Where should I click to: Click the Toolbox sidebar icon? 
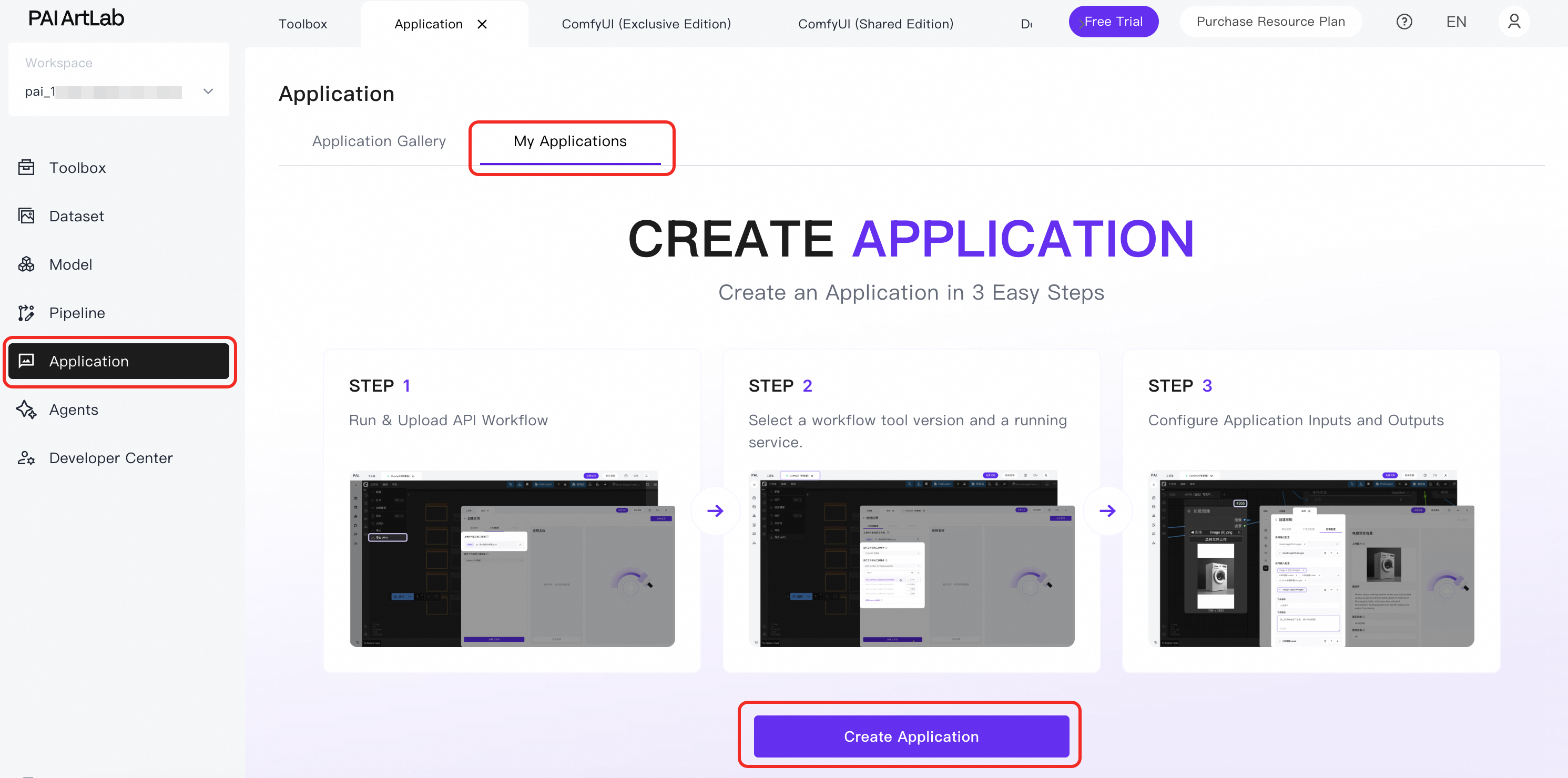click(x=26, y=167)
